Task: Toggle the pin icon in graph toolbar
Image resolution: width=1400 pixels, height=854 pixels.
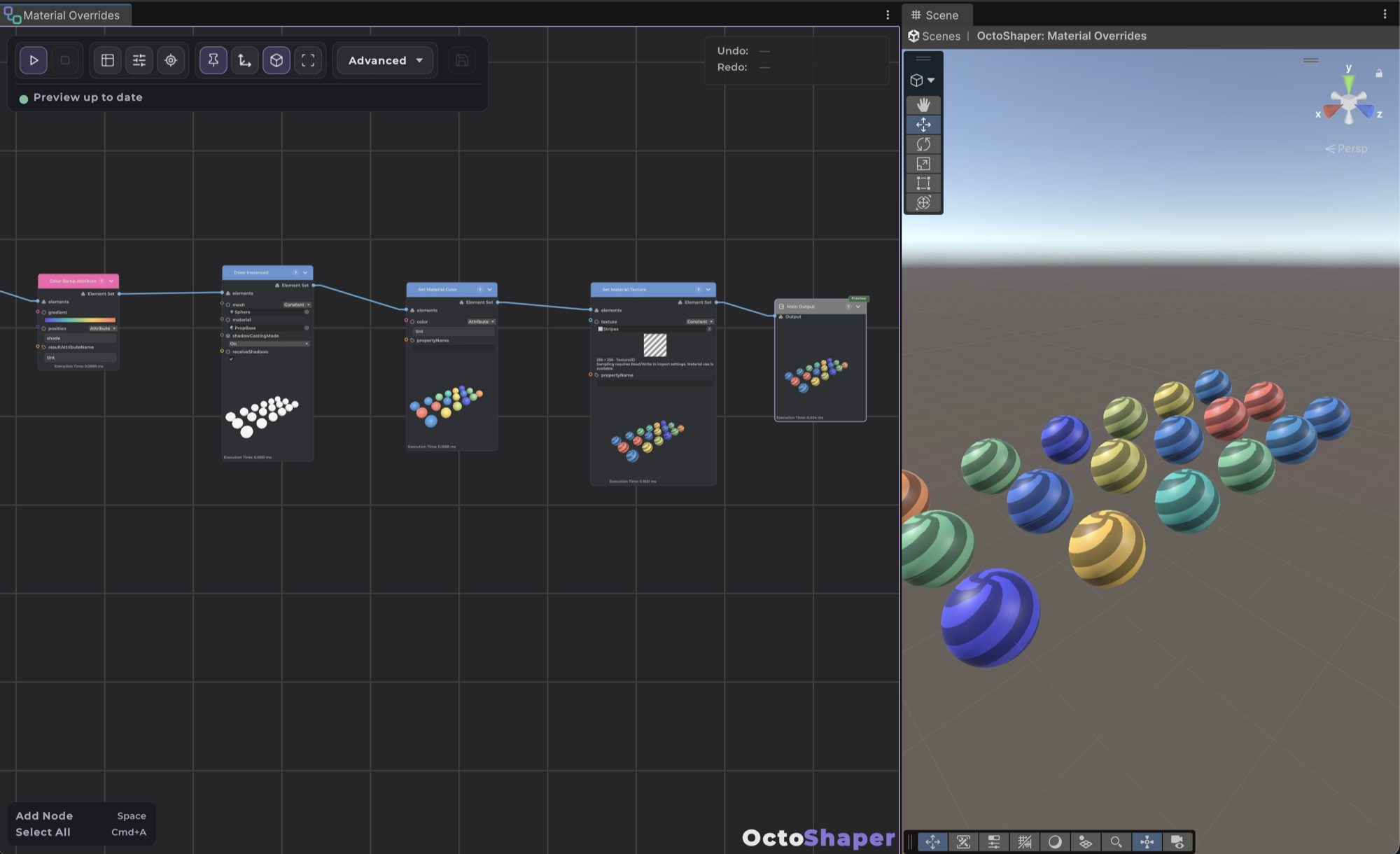Action: 213,60
